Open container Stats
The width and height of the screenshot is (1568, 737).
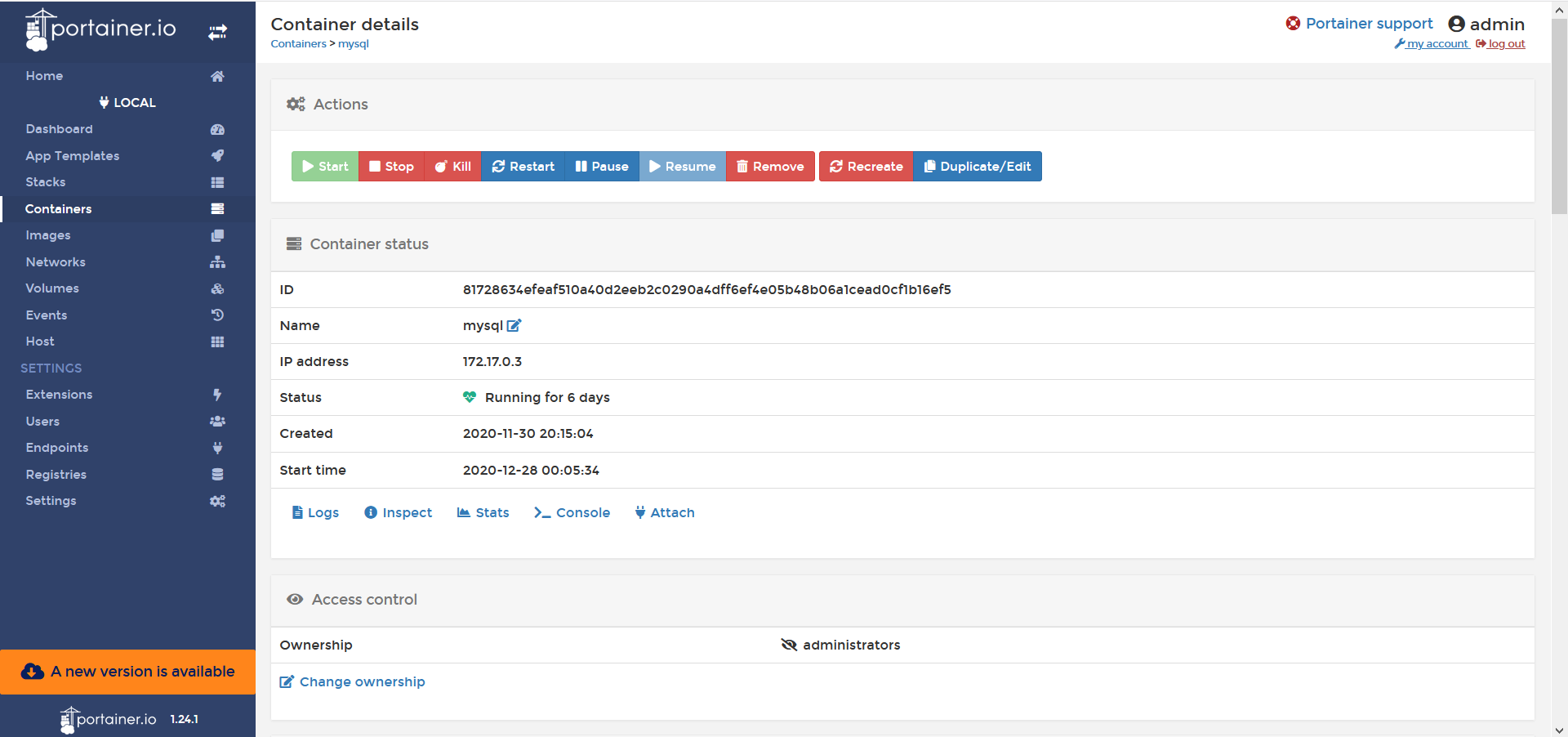point(483,512)
